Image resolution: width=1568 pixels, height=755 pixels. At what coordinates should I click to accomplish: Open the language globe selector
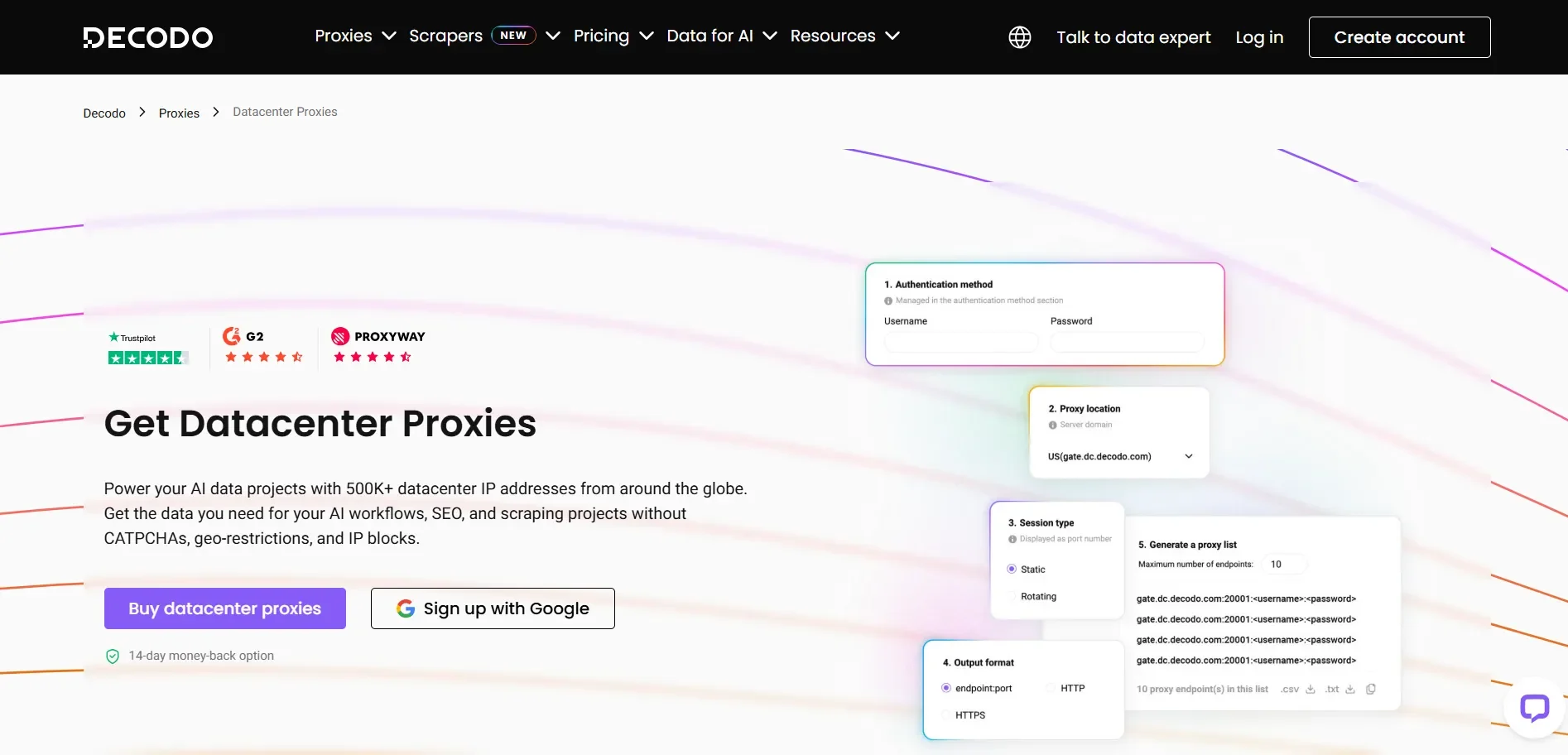[1019, 37]
